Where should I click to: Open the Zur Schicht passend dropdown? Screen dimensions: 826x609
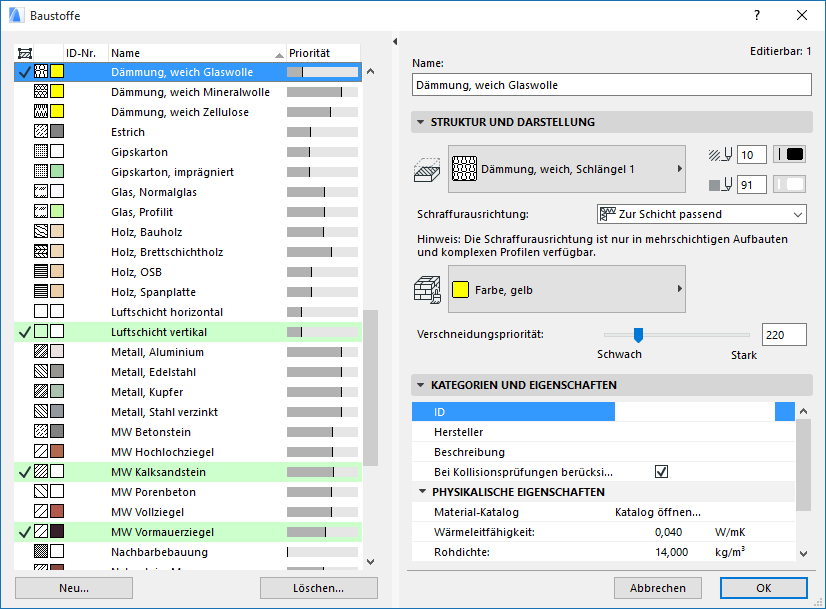(702, 214)
